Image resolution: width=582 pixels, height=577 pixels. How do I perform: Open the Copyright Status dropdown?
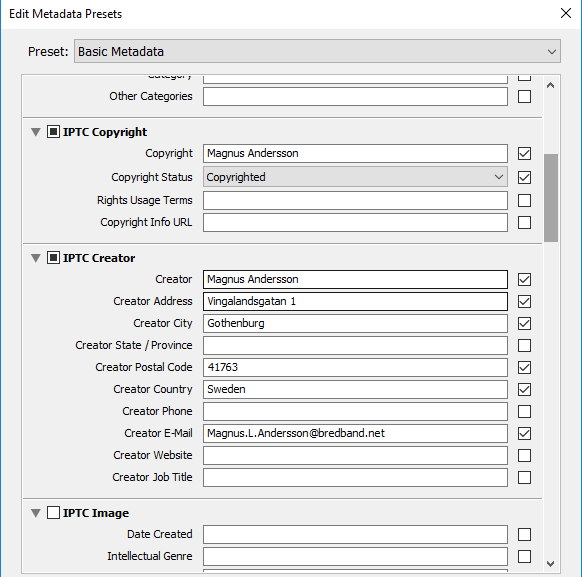pyautogui.click(x=355, y=177)
